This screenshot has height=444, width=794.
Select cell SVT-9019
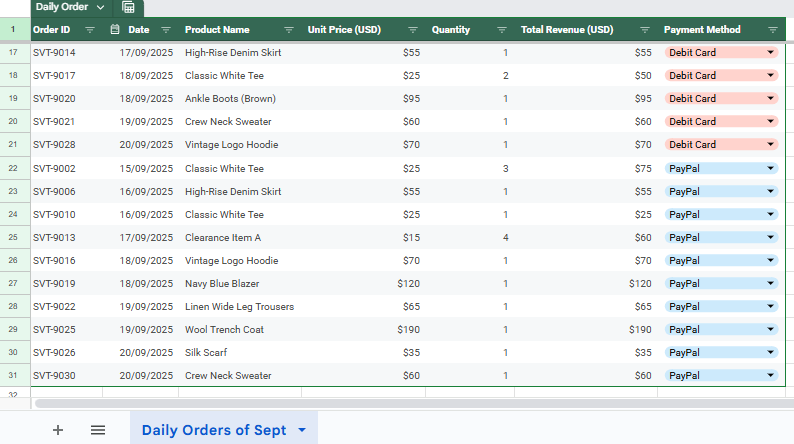click(x=66, y=284)
